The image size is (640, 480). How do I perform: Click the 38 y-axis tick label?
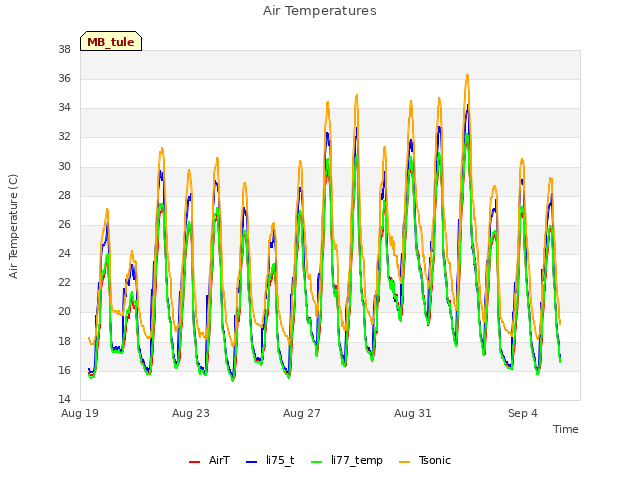[64, 50]
